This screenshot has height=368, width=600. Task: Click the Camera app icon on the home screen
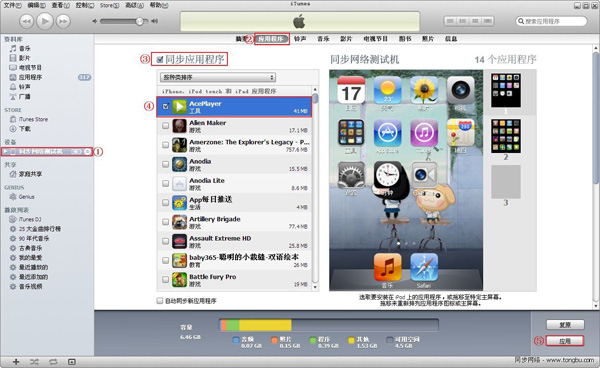point(460,90)
